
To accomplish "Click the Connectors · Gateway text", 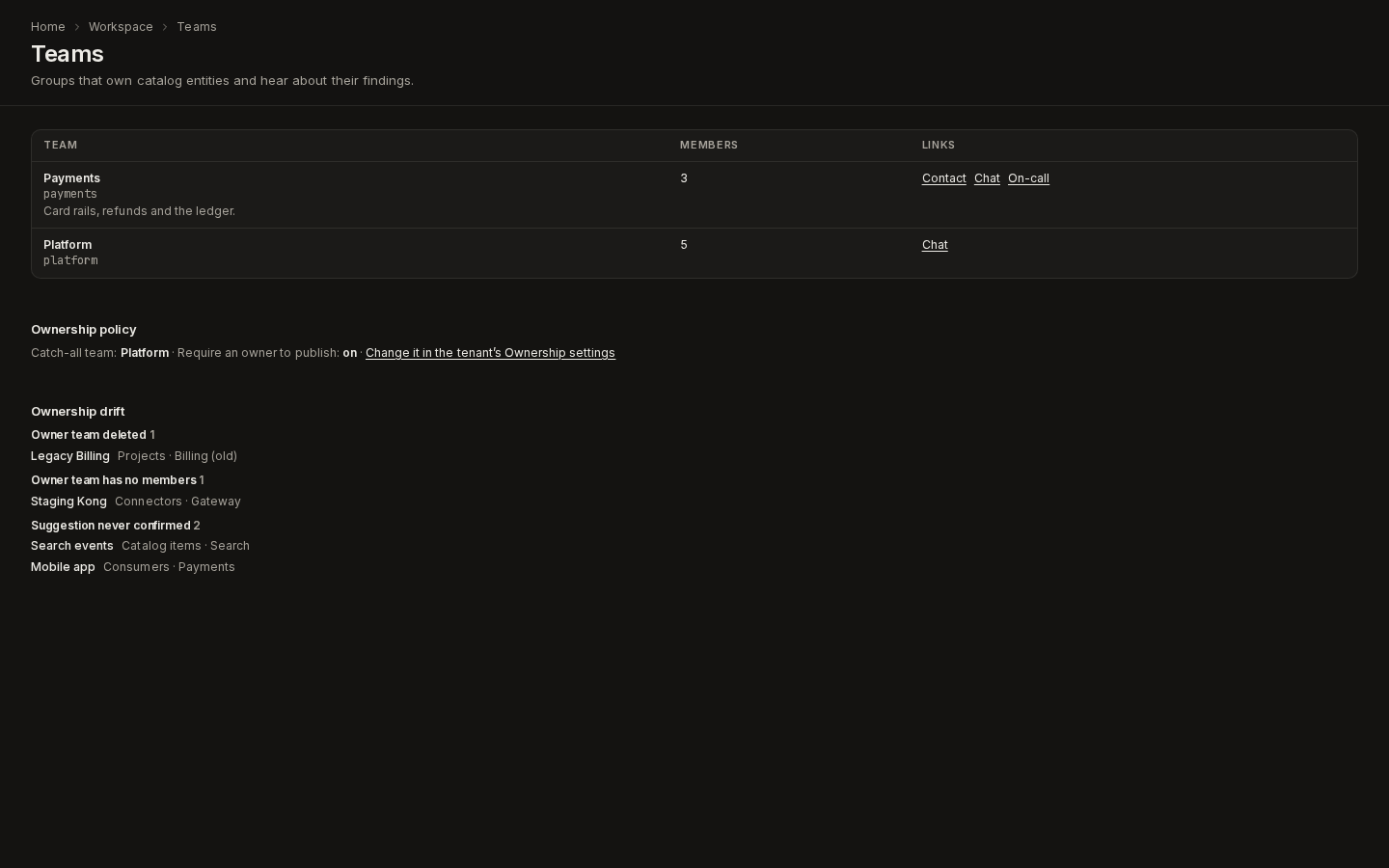I will (177, 502).
